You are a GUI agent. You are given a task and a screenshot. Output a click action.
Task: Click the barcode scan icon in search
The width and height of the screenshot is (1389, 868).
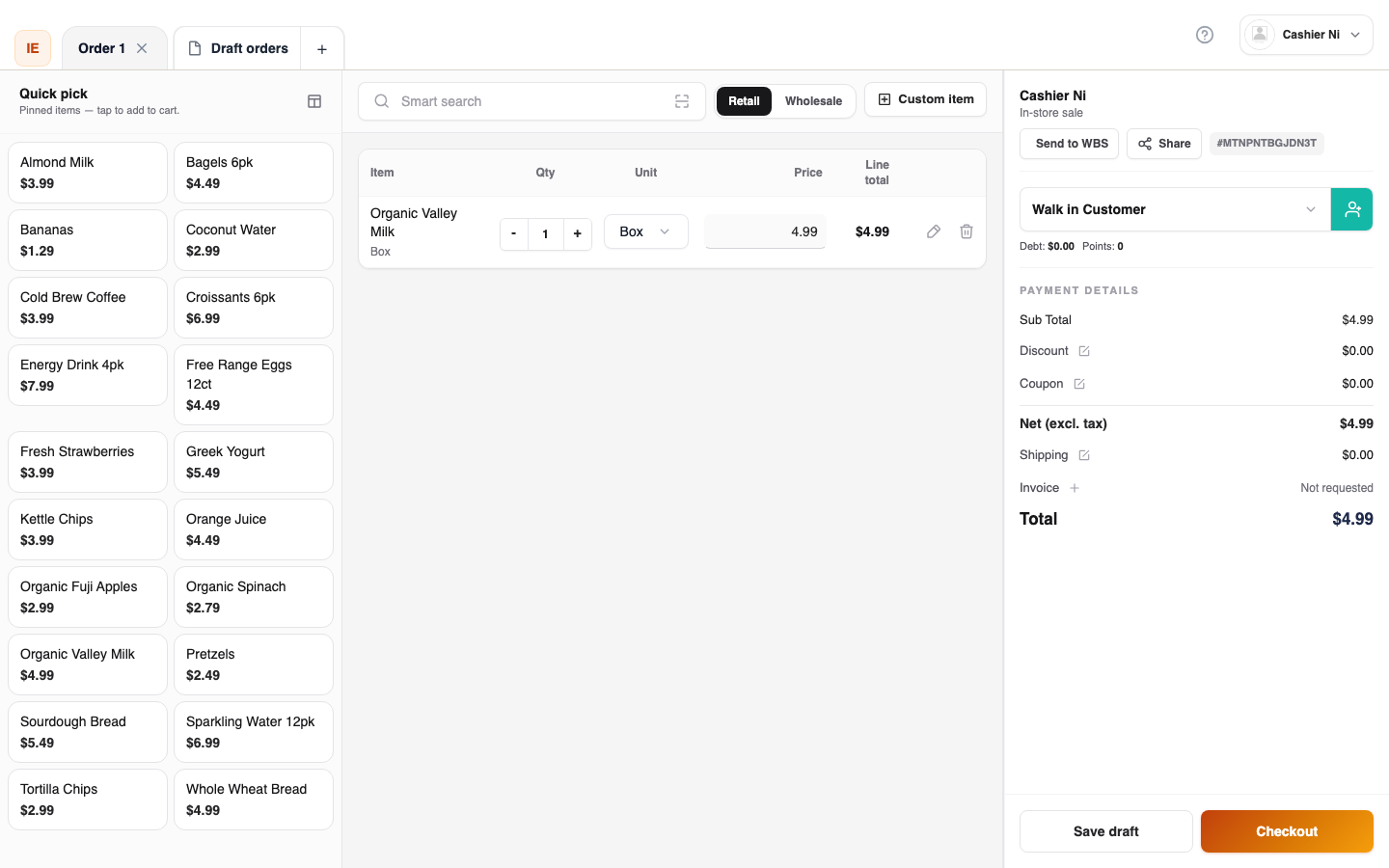(x=682, y=101)
